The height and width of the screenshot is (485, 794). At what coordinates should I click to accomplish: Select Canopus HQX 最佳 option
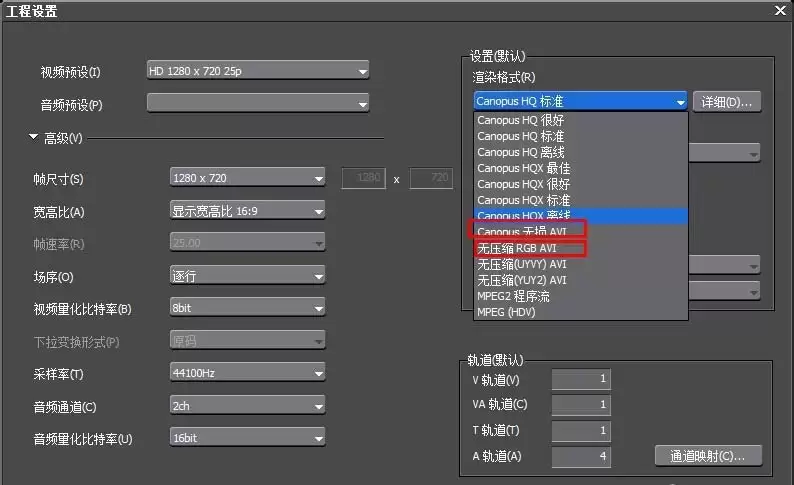pos(581,168)
